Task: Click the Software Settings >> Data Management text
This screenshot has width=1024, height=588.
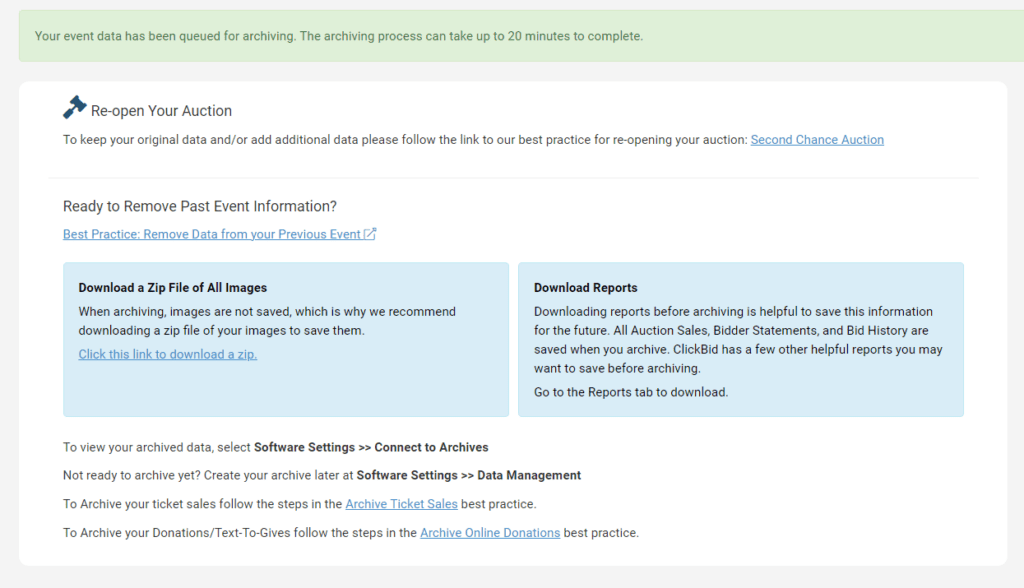Action: (x=468, y=475)
